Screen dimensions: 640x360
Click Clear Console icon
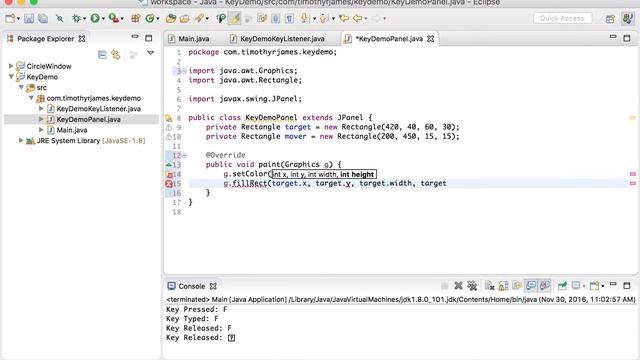[489, 286]
